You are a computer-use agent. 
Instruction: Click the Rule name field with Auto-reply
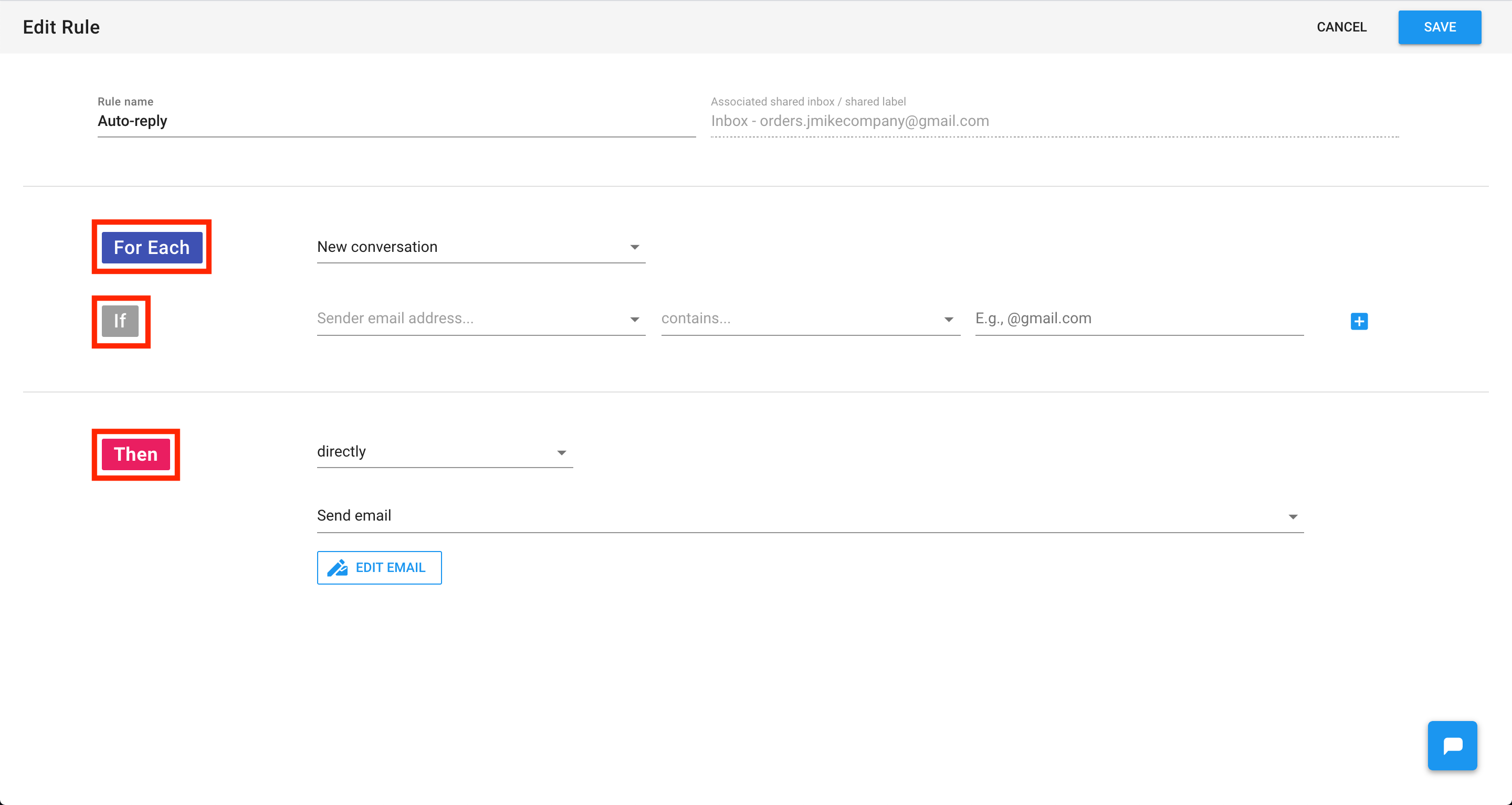tap(396, 121)
